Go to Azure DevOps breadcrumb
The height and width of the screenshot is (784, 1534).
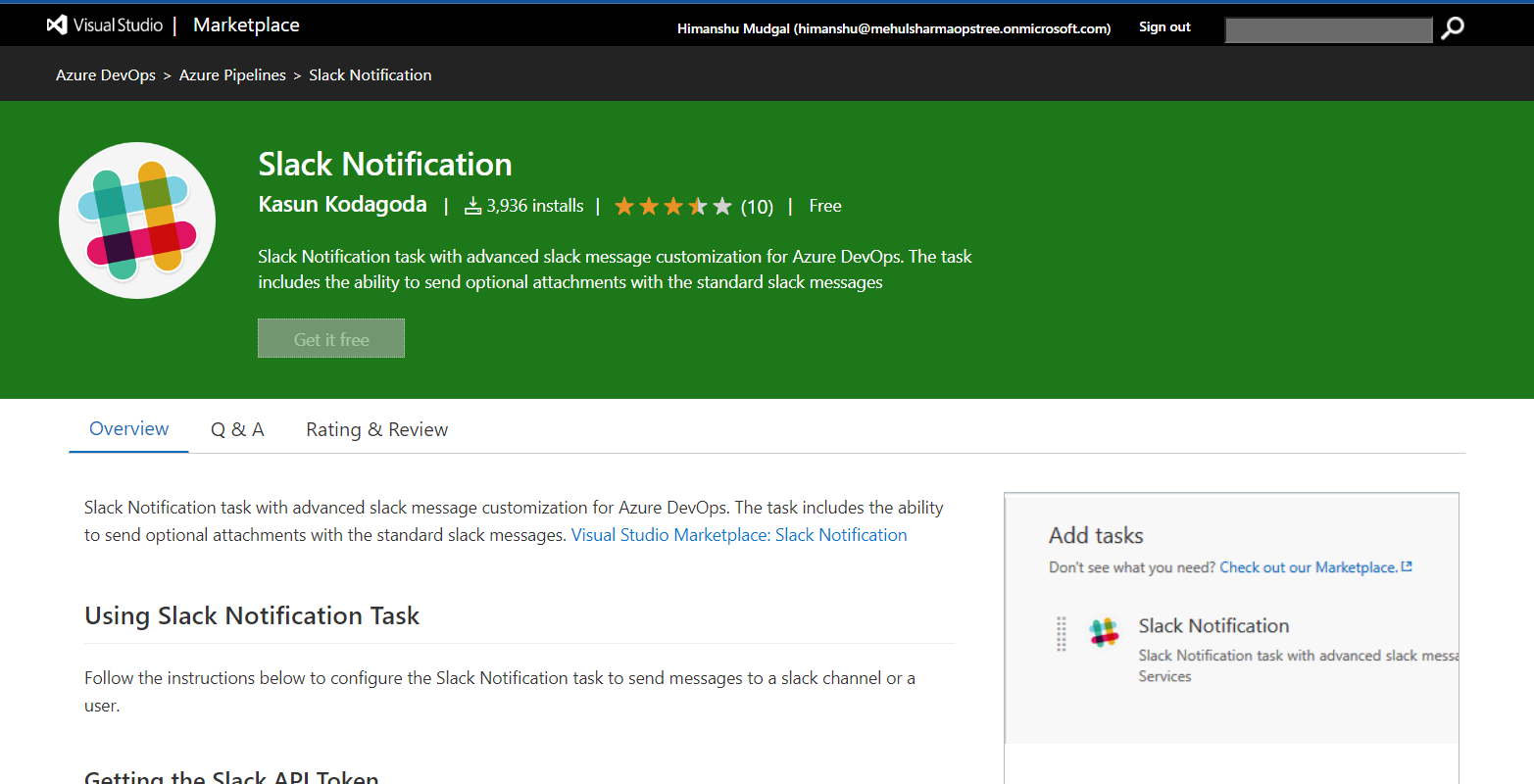[106, 74]
